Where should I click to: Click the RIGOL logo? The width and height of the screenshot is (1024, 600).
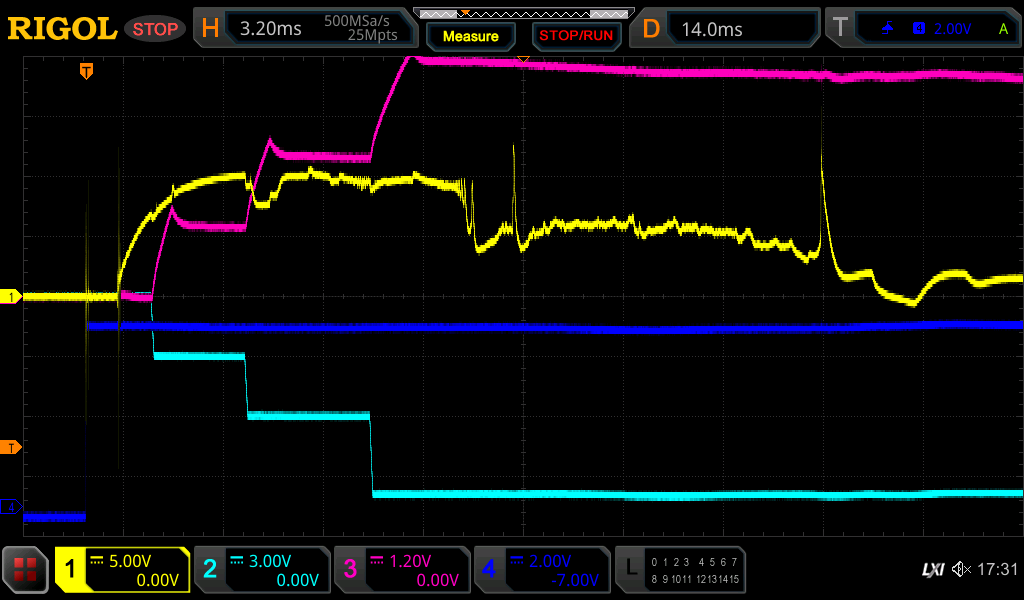[62, 28]
